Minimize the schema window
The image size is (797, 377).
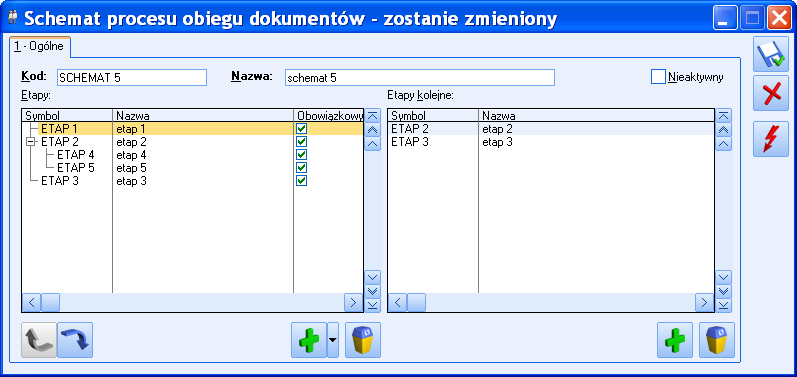tap(724, 19)
